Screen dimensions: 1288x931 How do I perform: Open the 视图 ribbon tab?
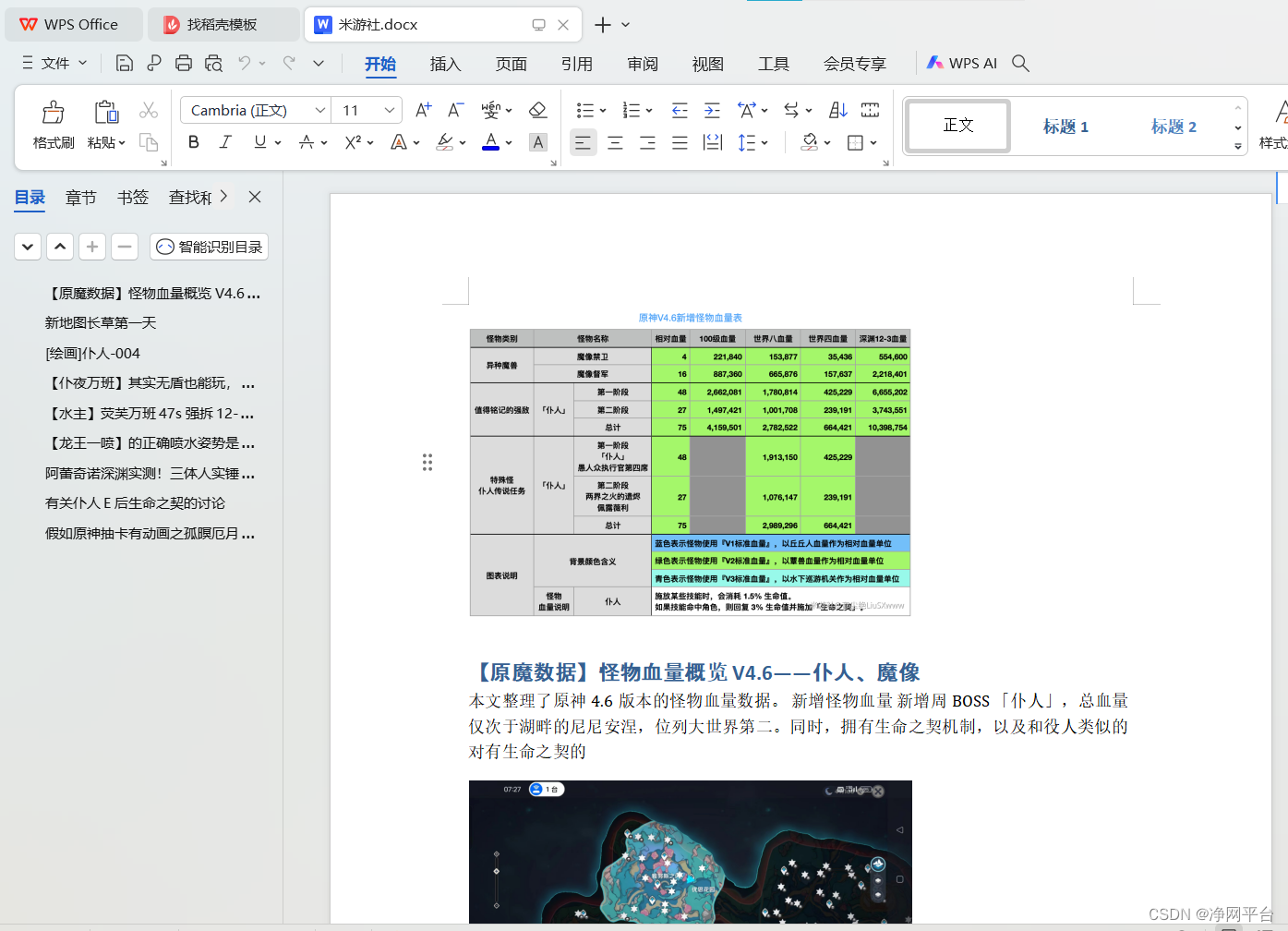coord(707,64)
